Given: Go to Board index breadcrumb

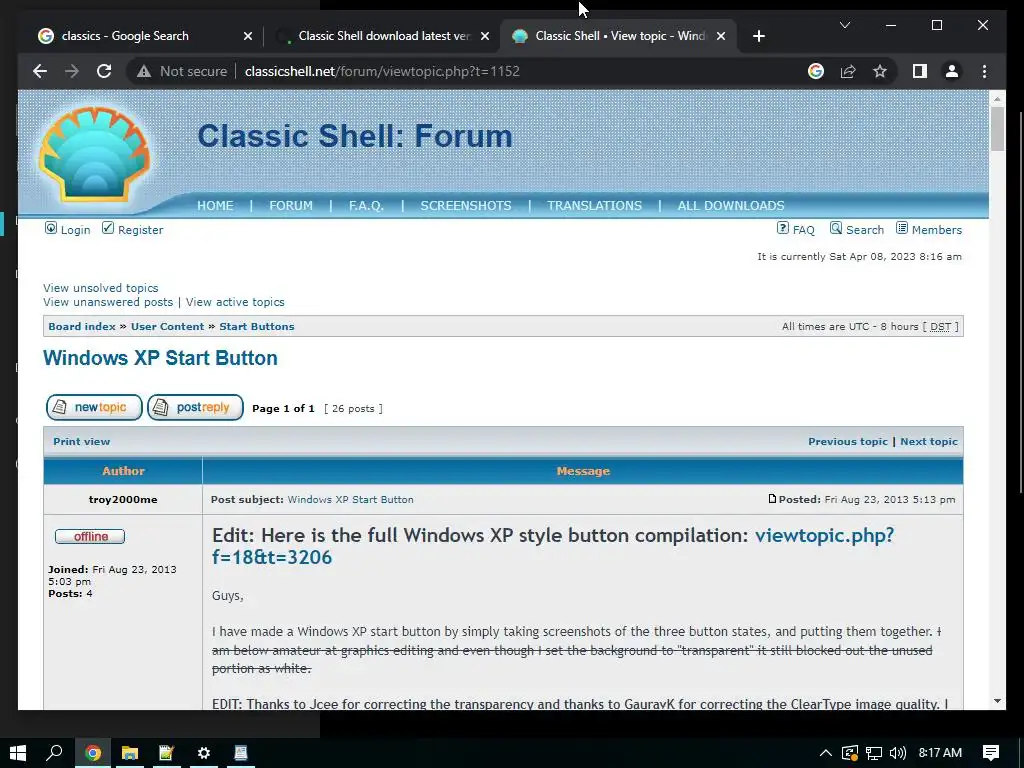Looking at the screenshot, I should click(82, 327).
